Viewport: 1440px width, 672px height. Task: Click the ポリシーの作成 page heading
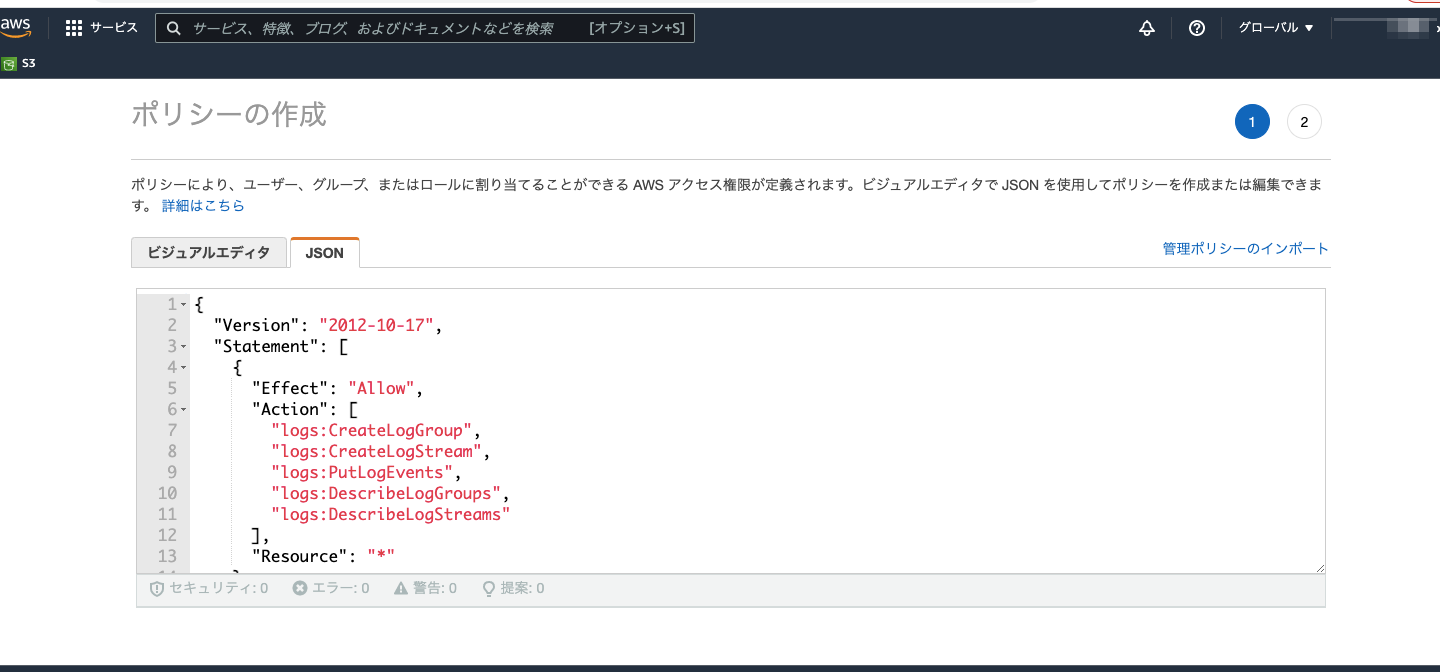[x=229, y=114]
